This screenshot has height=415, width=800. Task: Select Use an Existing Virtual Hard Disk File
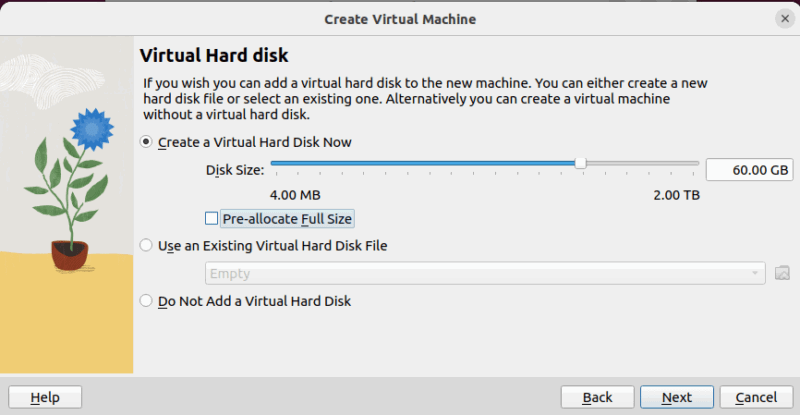(147, 245)
